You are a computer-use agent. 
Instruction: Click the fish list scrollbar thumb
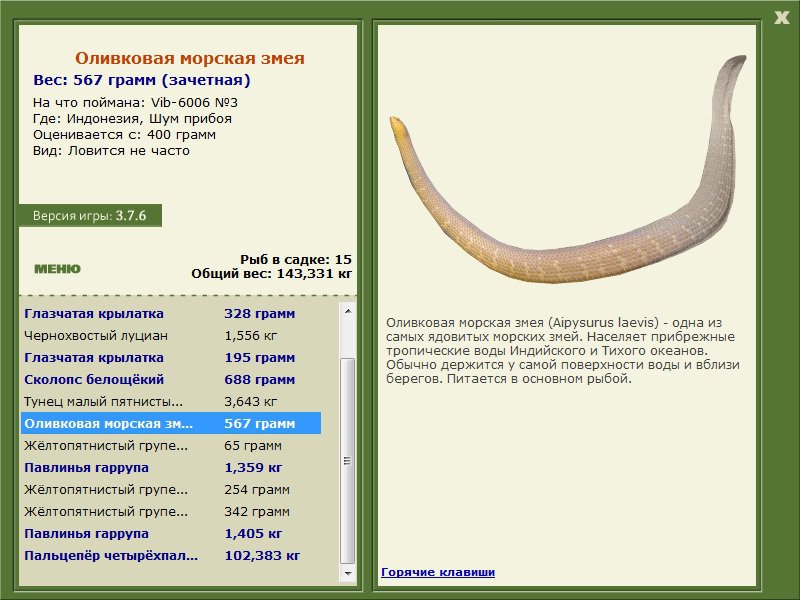347,461
